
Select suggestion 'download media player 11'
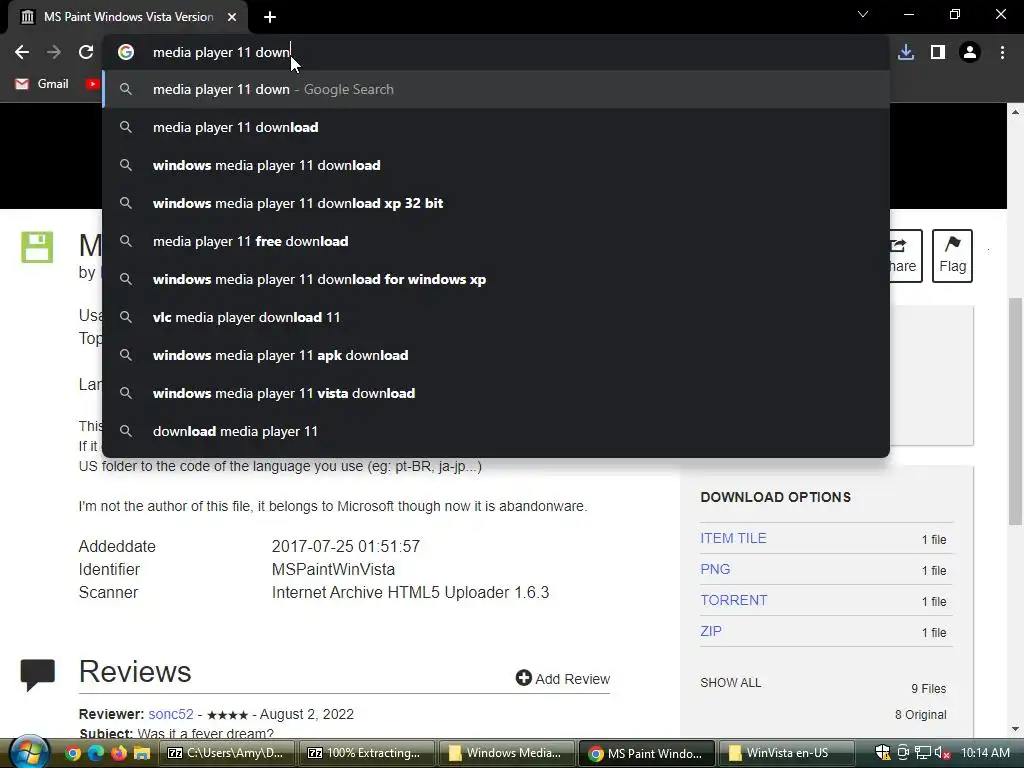tap(496, 431)
